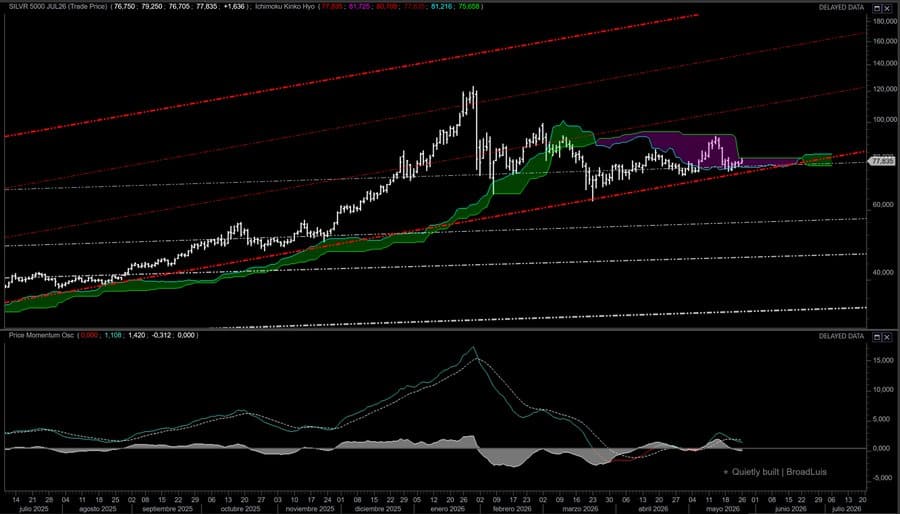Close the Price Momentum Osc panel

click(887, 337)
